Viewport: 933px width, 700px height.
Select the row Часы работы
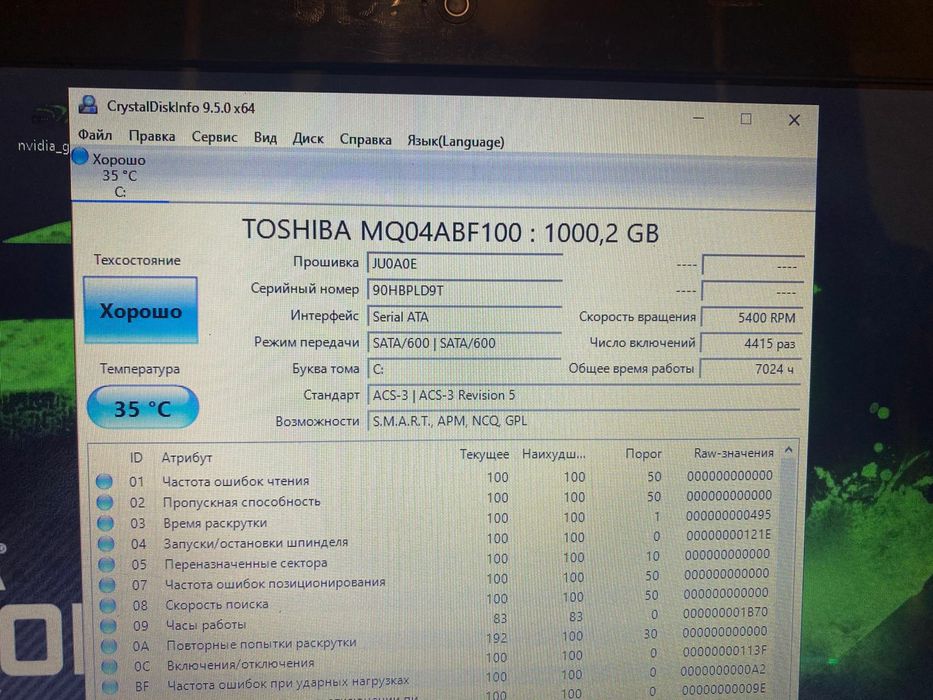436,621
